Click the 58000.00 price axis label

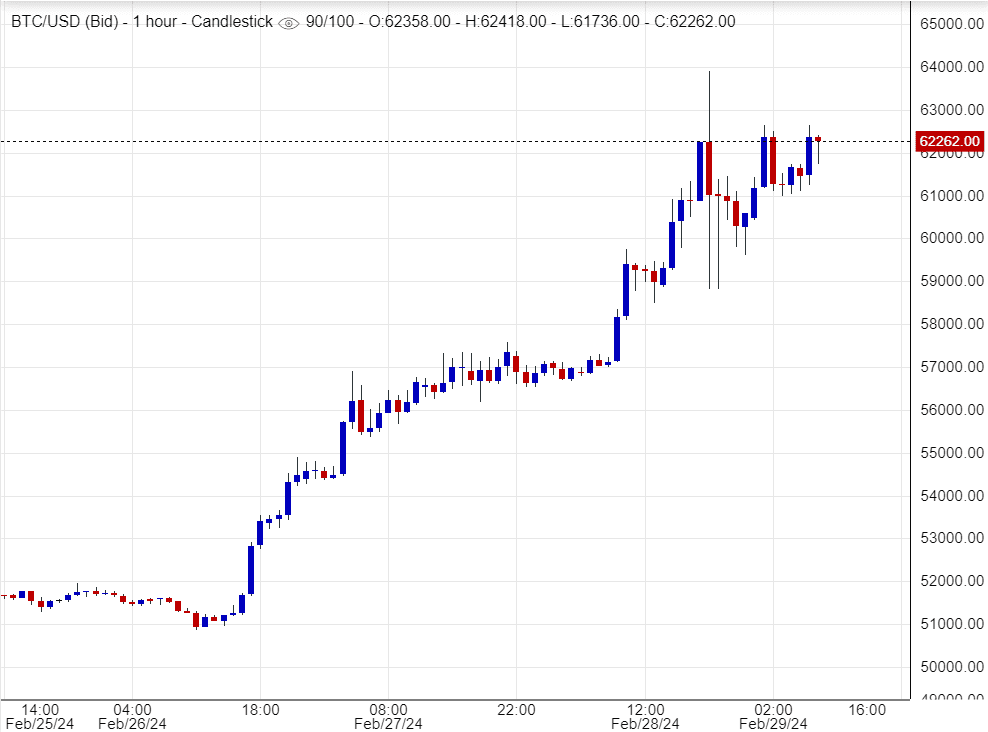pyautogui.click(x=950, y=324)
